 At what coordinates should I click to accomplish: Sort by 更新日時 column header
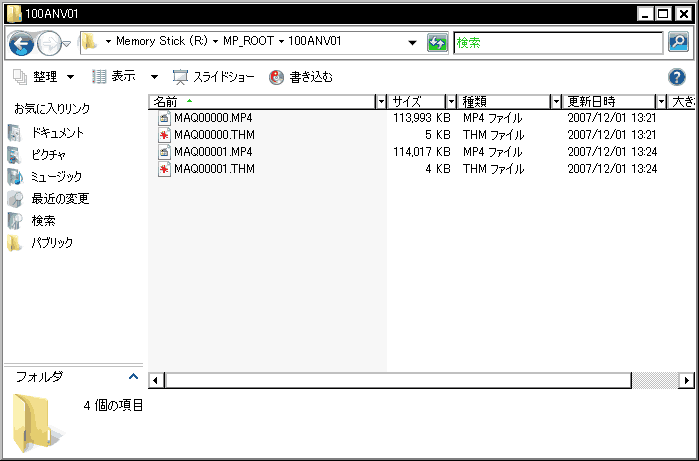pyautogui.click(x=609, y=102)
